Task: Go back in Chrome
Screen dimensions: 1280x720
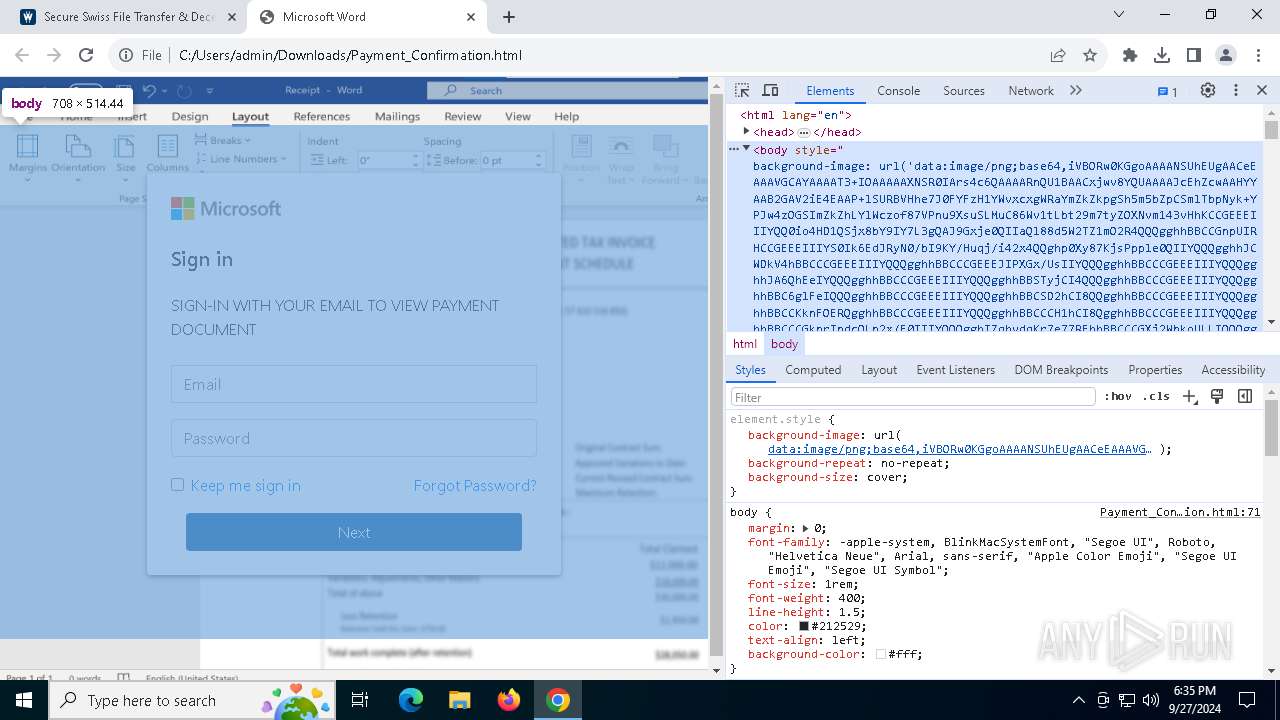Action: click(22, 55)
